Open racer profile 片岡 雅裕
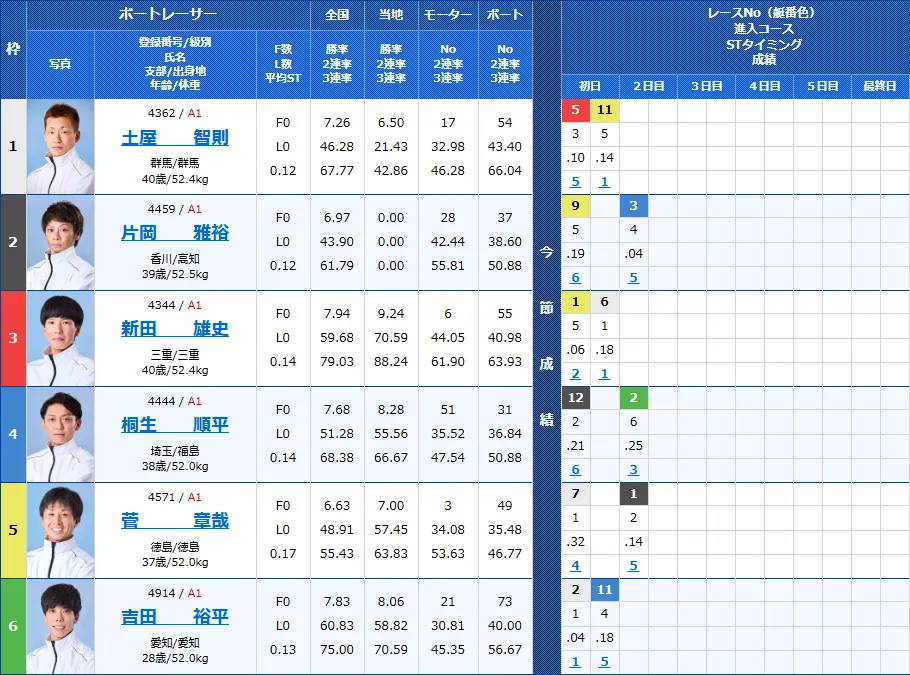Image resolution: width=910 pixels, height=675 pixels. point(175,233)
